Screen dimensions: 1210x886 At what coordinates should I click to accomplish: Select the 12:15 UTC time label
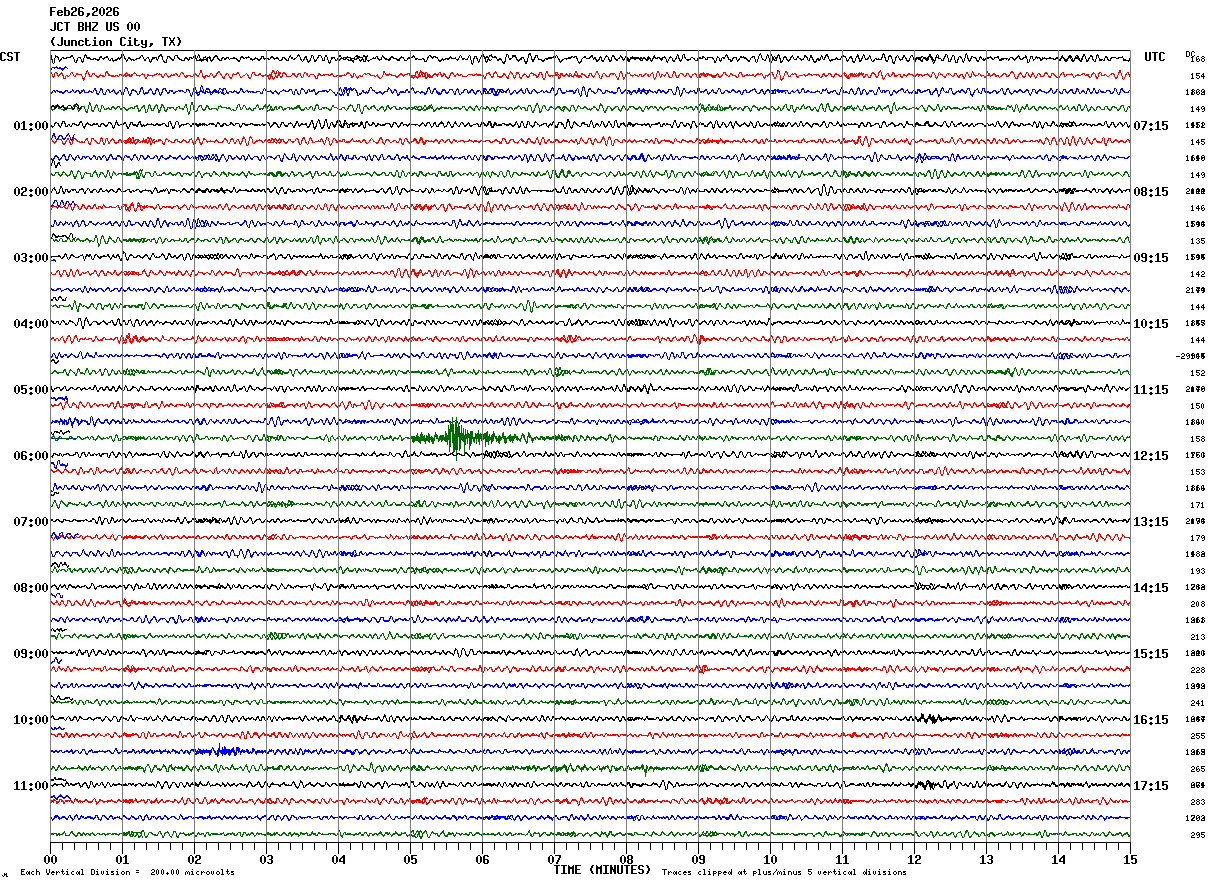1151,456
